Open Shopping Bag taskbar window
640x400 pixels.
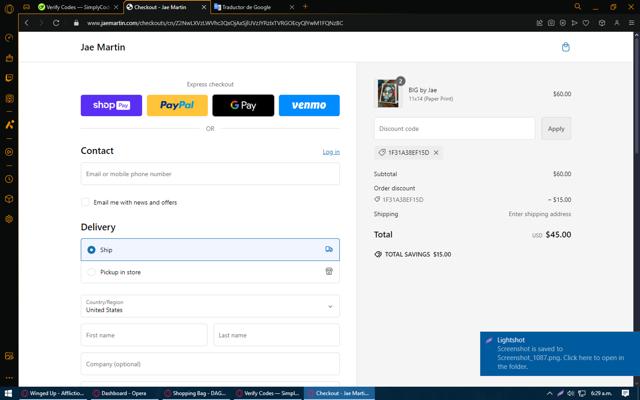click(x=196, y=393)
